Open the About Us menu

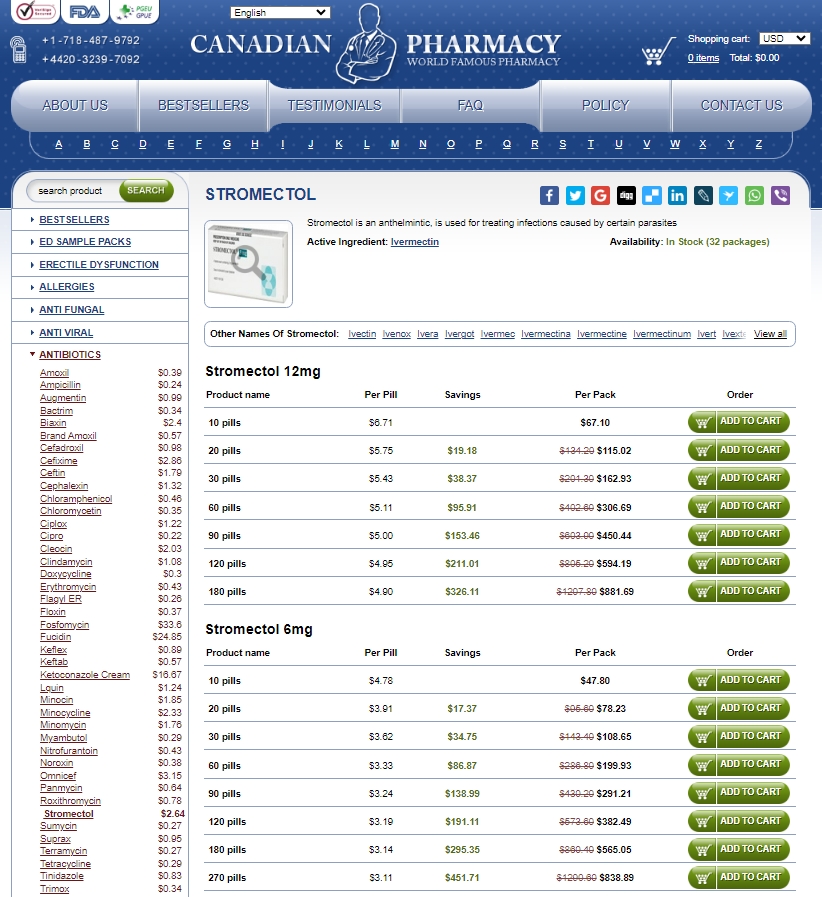75,105
